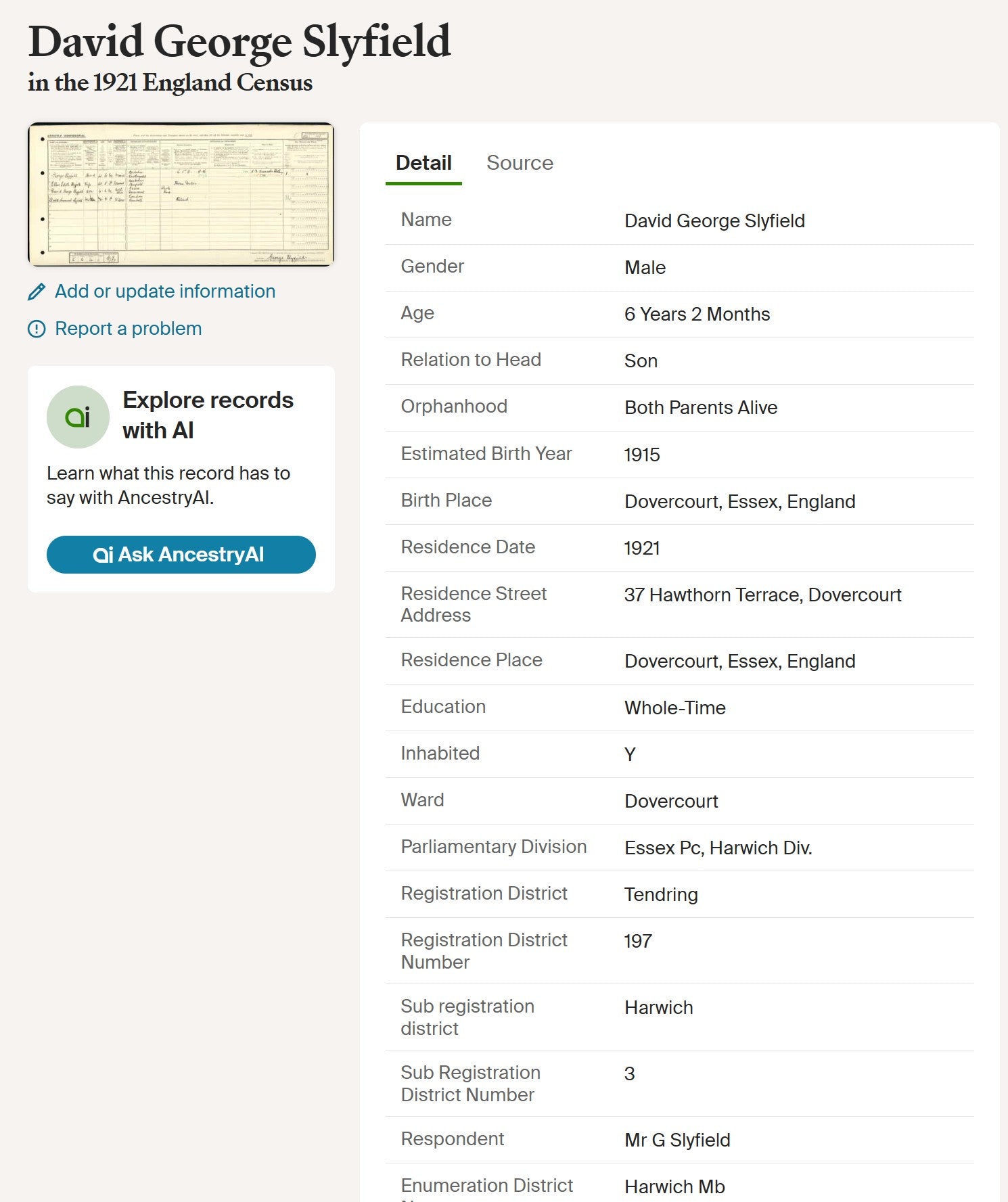Click the David George Slyfield page heading

239,42
